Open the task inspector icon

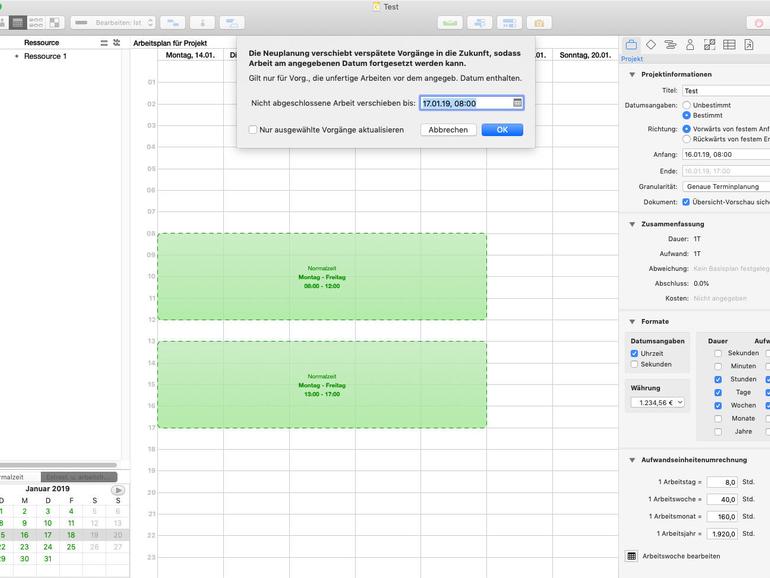pos(670,45)
